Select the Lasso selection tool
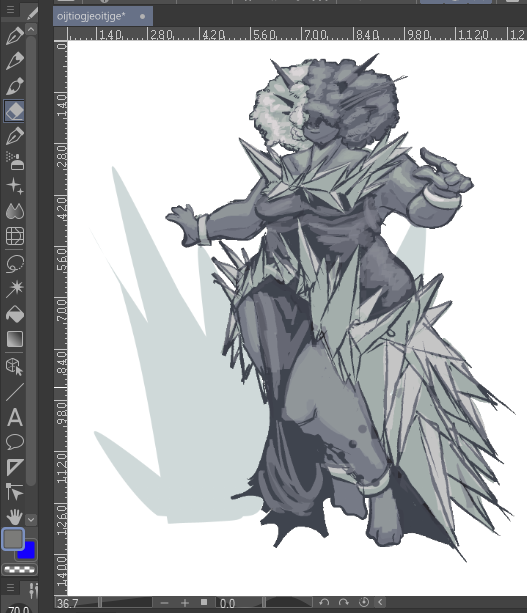 (14, 263)
